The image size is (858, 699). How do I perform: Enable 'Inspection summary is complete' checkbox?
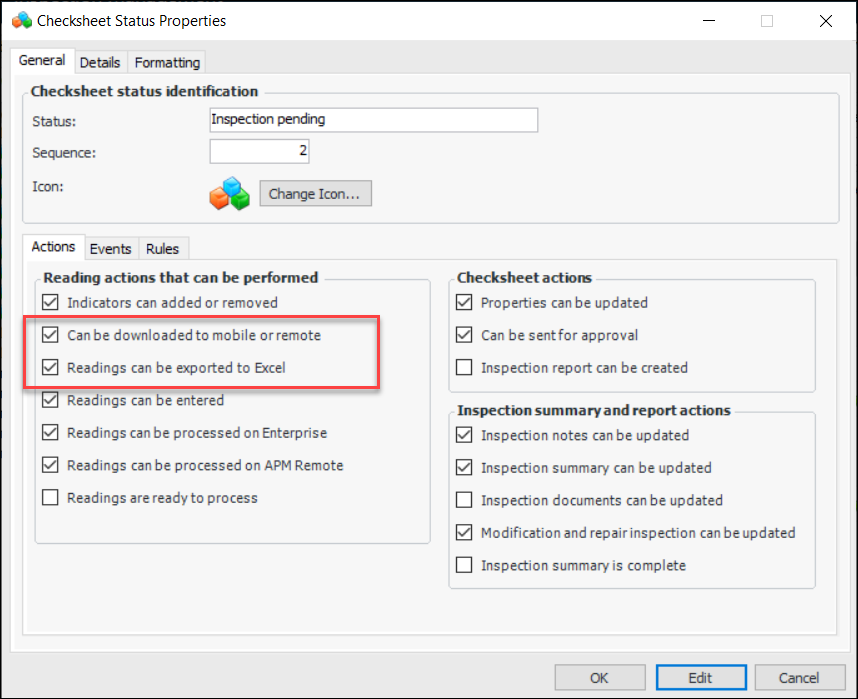(x=464, y=566)
